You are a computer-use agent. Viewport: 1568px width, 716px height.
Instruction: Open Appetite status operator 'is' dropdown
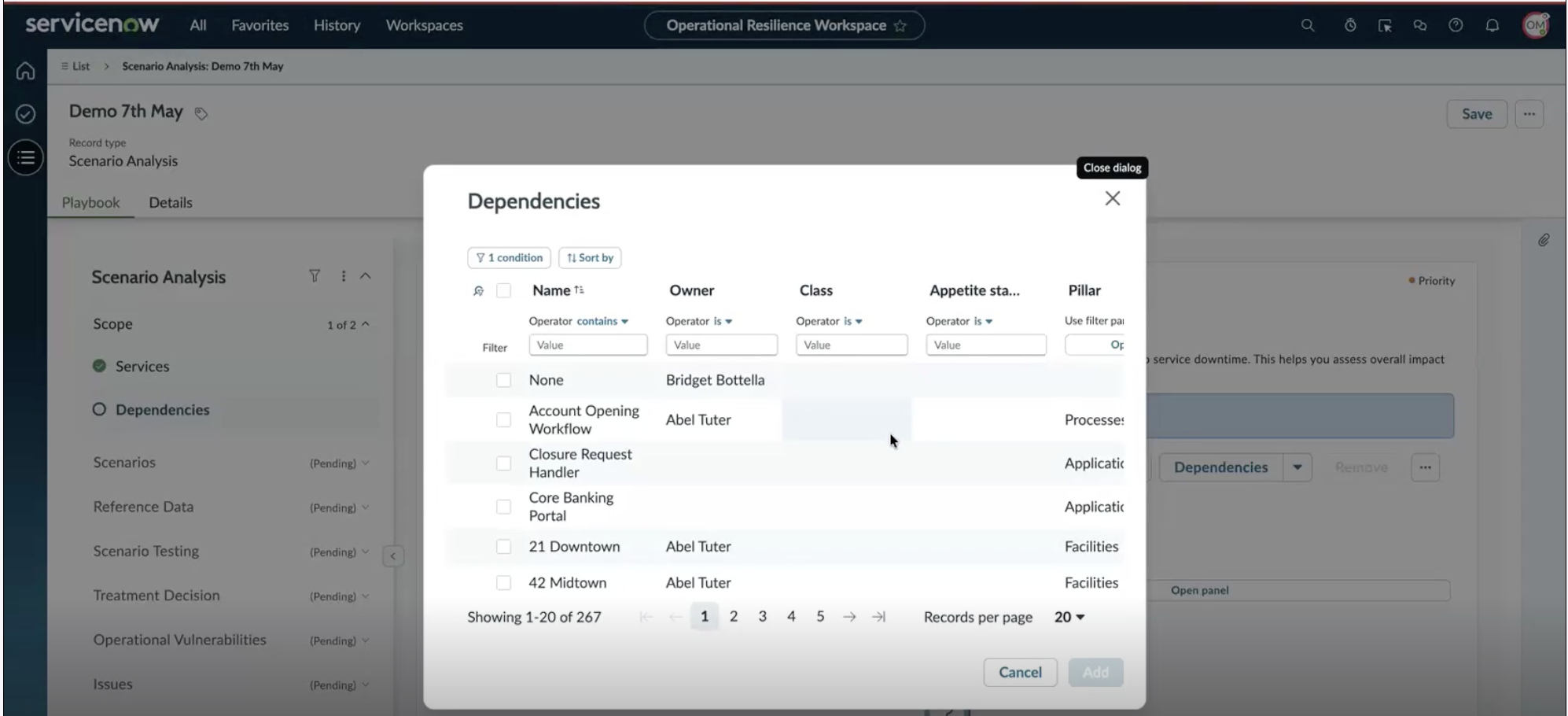click(983, 321)
